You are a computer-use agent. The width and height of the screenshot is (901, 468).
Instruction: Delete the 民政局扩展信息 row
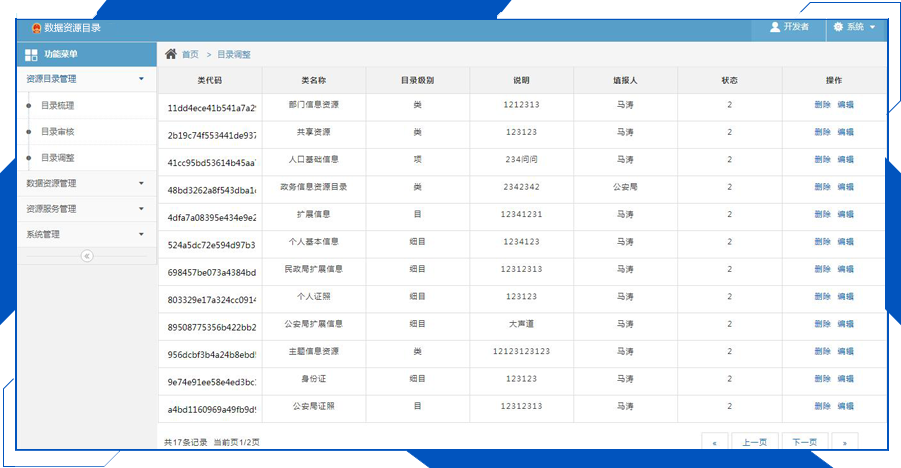point(822,269)
